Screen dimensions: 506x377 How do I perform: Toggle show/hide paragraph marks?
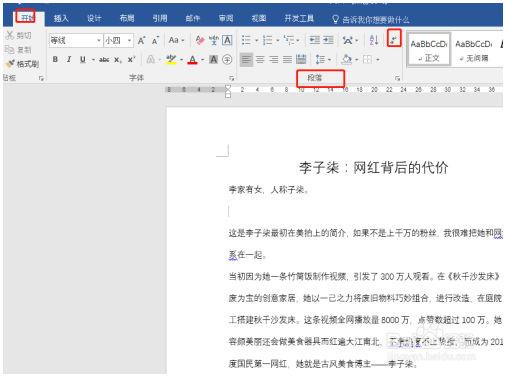394,40
